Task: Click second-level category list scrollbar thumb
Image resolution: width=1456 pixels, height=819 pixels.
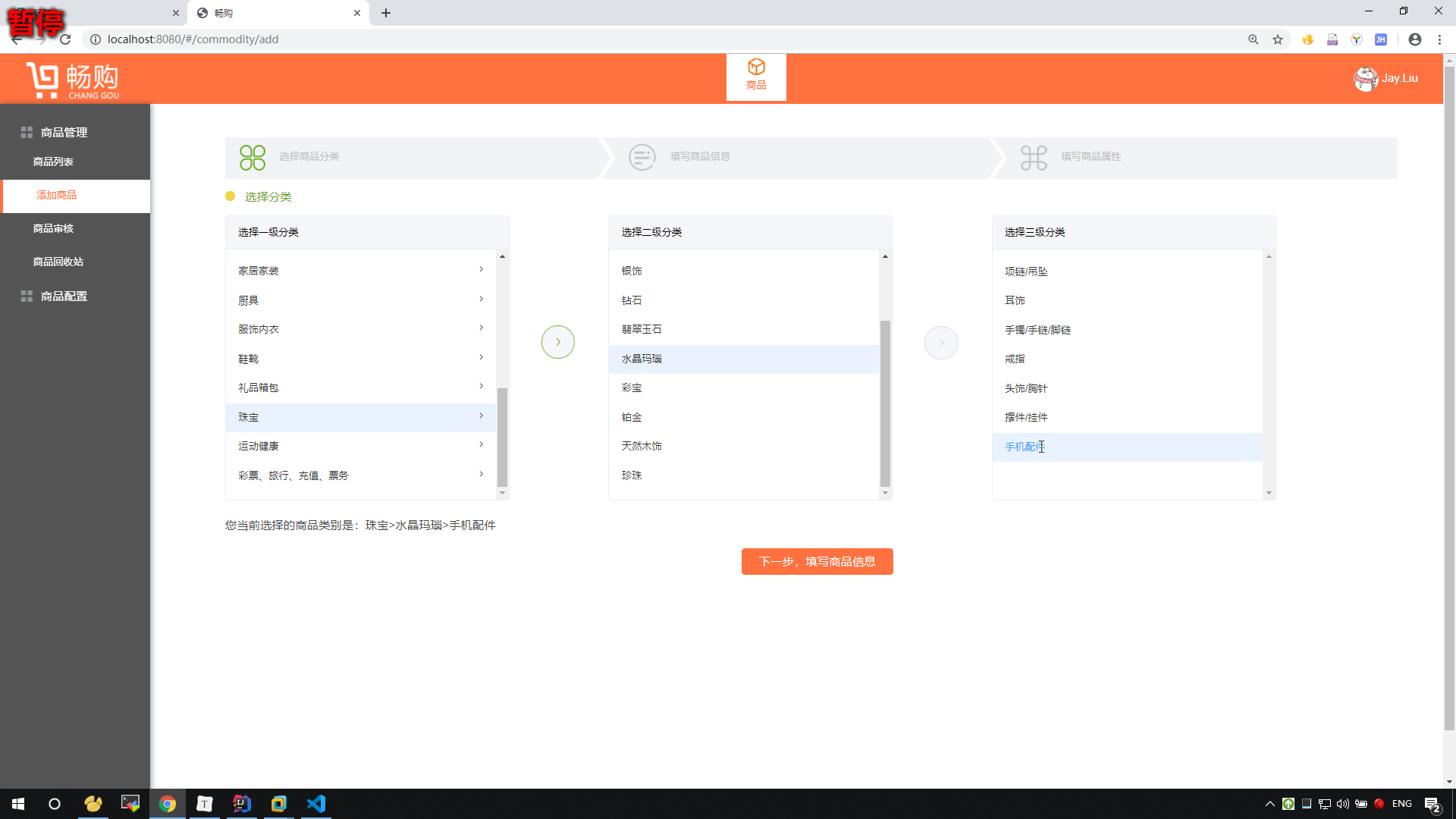Action: (x=885, y=403)
